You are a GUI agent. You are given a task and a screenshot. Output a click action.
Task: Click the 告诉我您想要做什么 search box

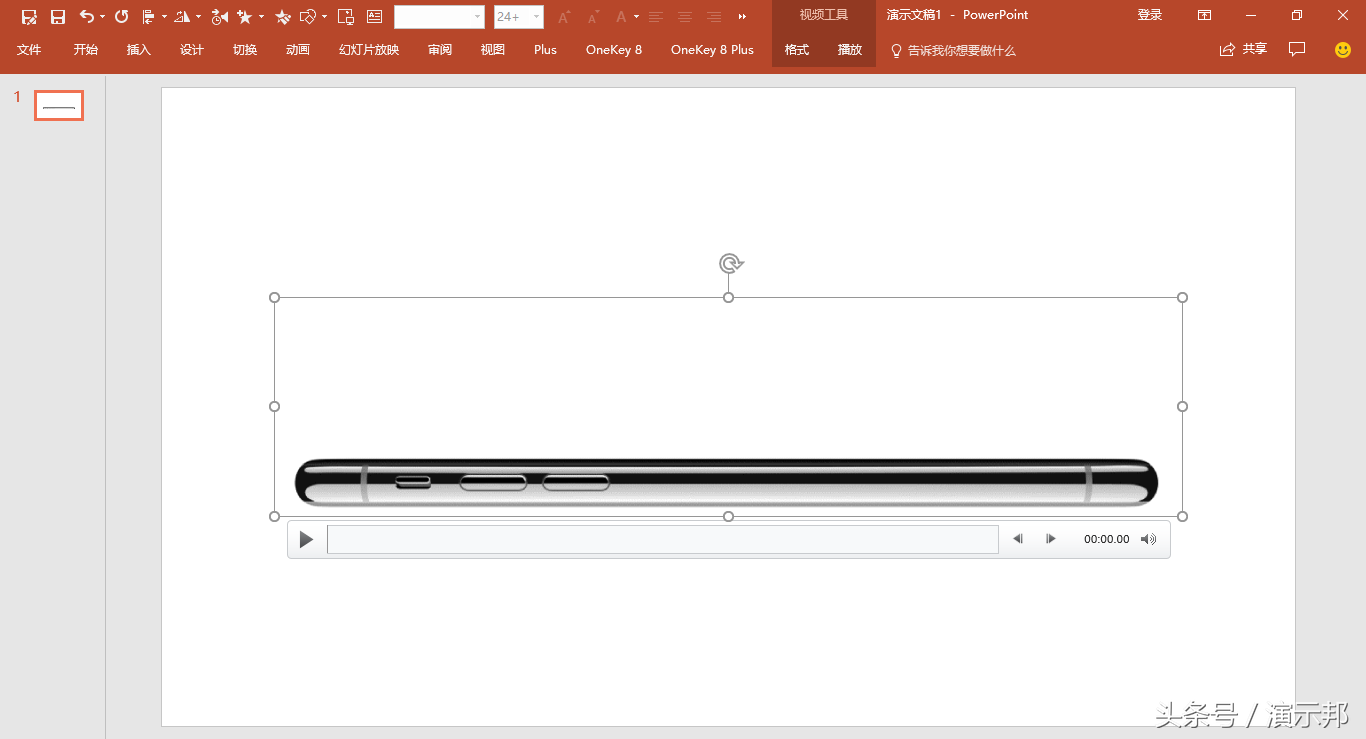coord(953,50)
